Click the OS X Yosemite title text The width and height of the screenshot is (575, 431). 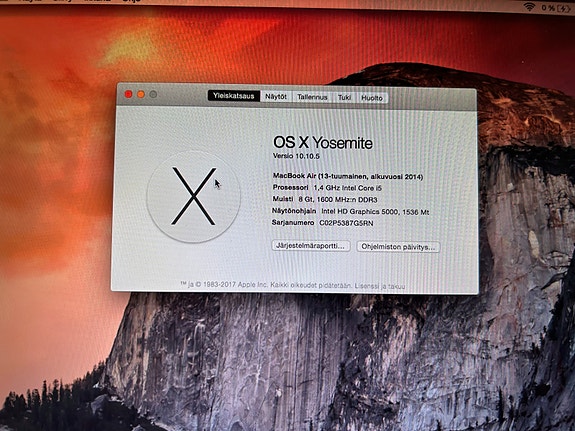click(323, 143)
